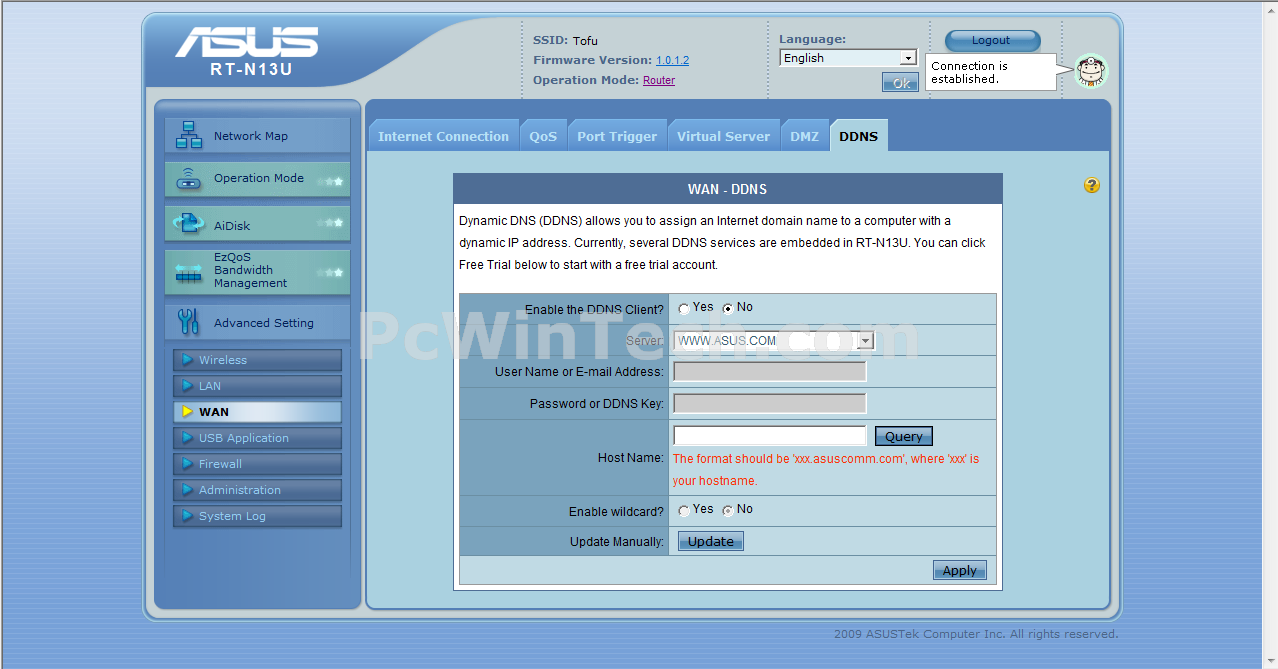1278x669 pixels.
Task: Open the AiDisk page
Action: 257,224
